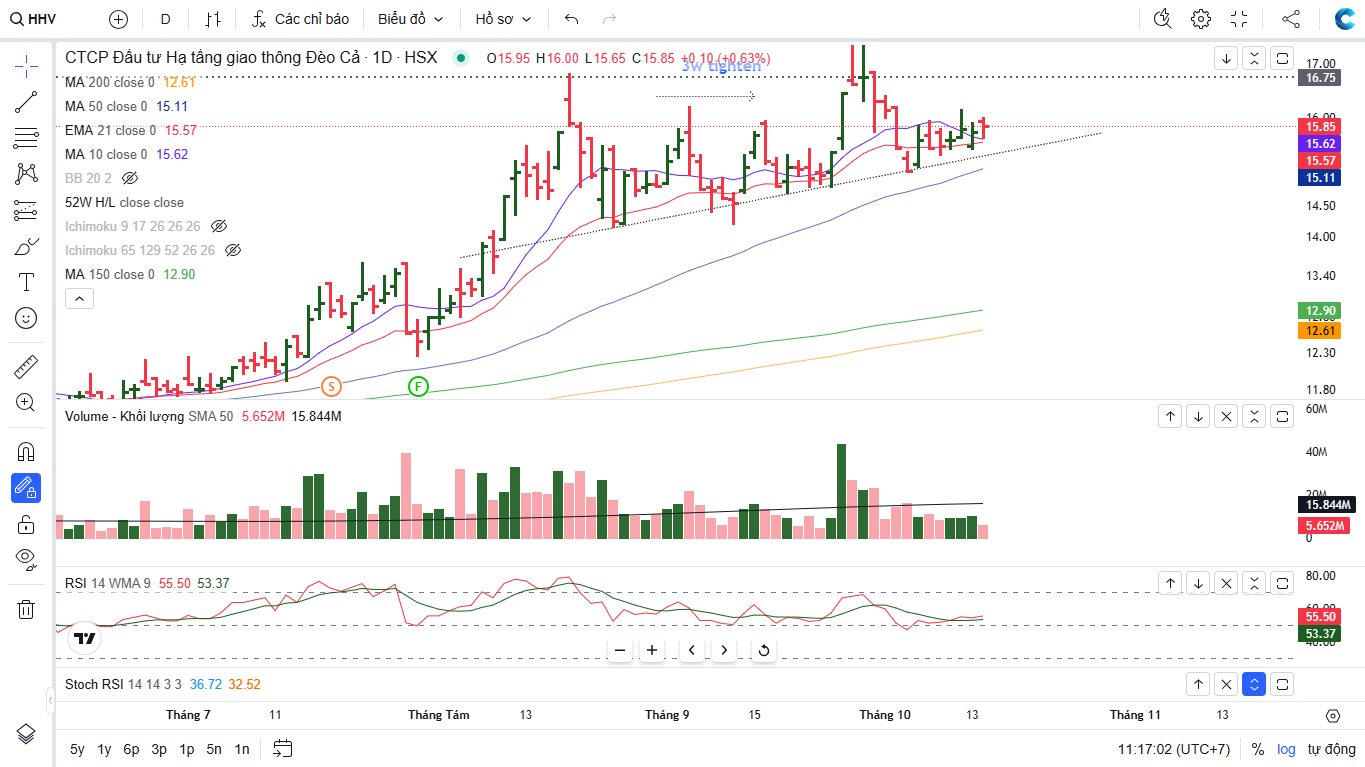This screenshot has height=767, width=1365.
Task: Select the 3p time range
Action: coord(159,749)
